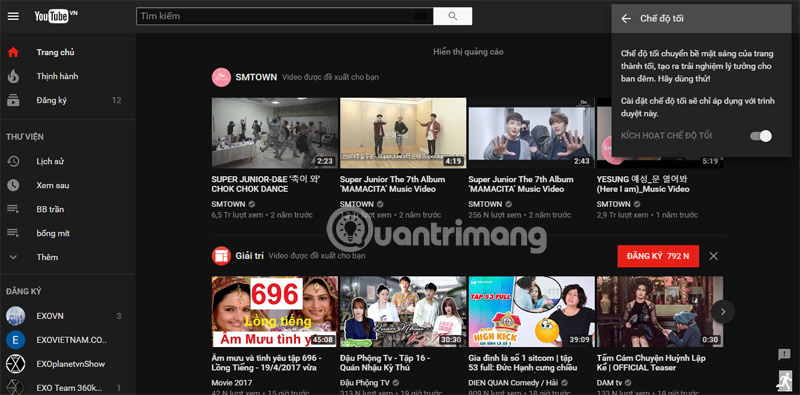
Task: Click the EXO Team 360k channel avatar
Action: point(15,387)
